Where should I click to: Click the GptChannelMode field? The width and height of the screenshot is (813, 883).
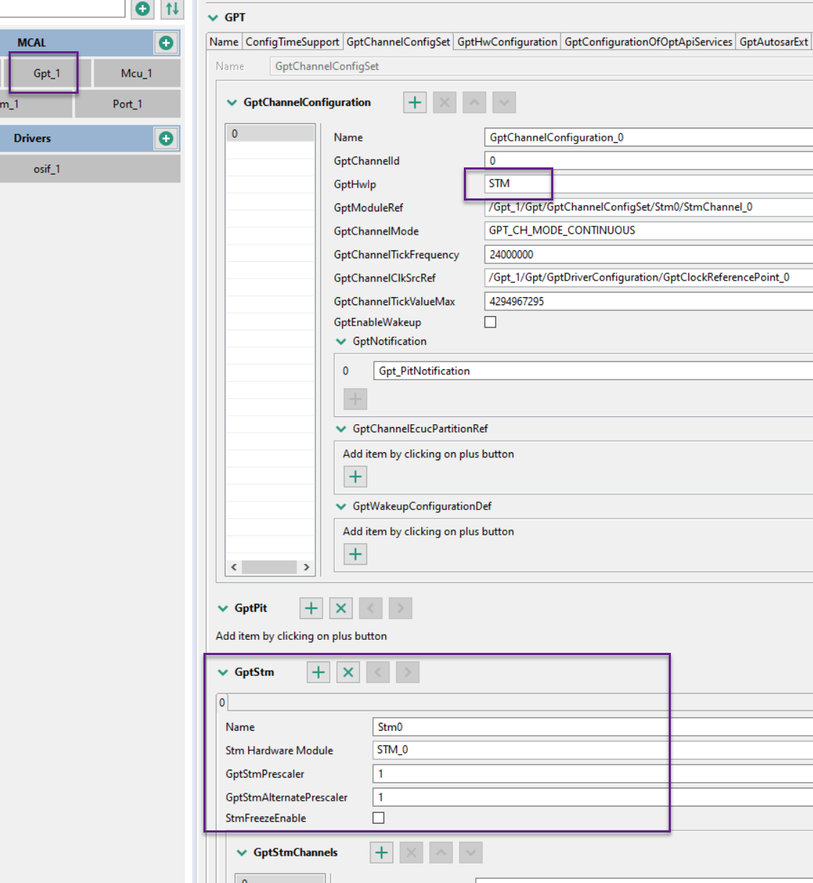click(x=648, y=230)
